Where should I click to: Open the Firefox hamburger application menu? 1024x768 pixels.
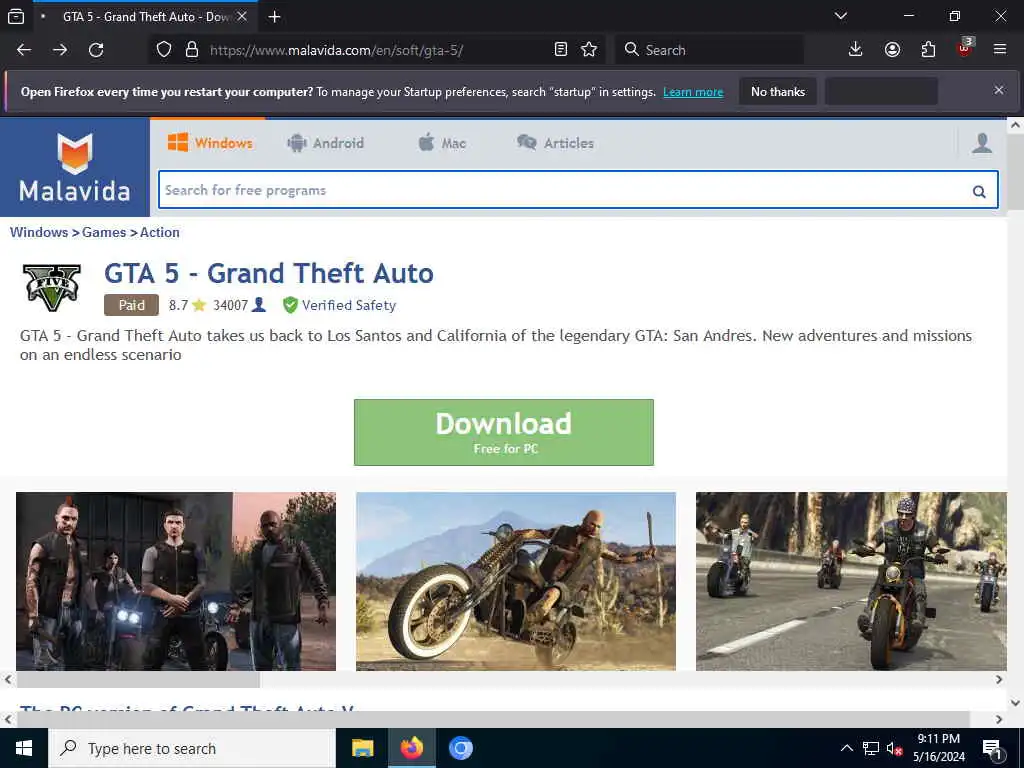click(x=1000, y=50)
